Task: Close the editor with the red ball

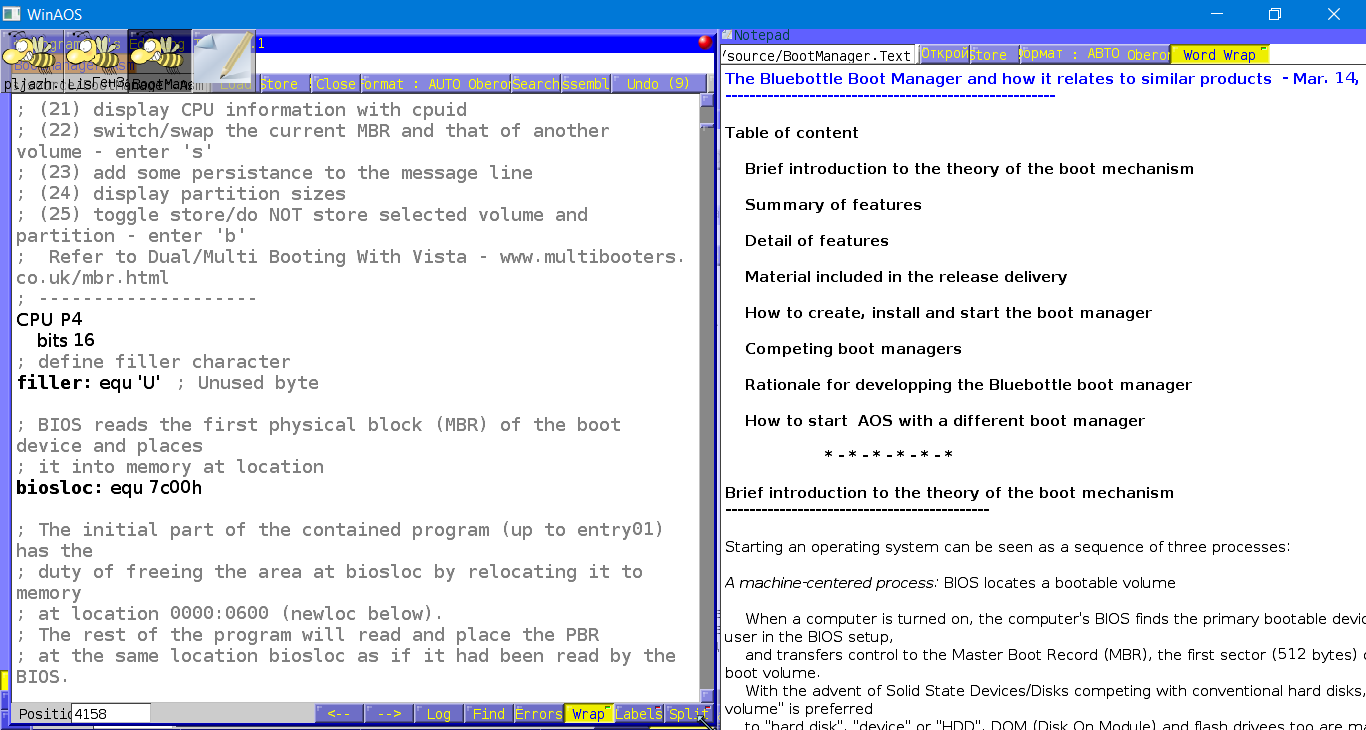Action: point(705,42)
